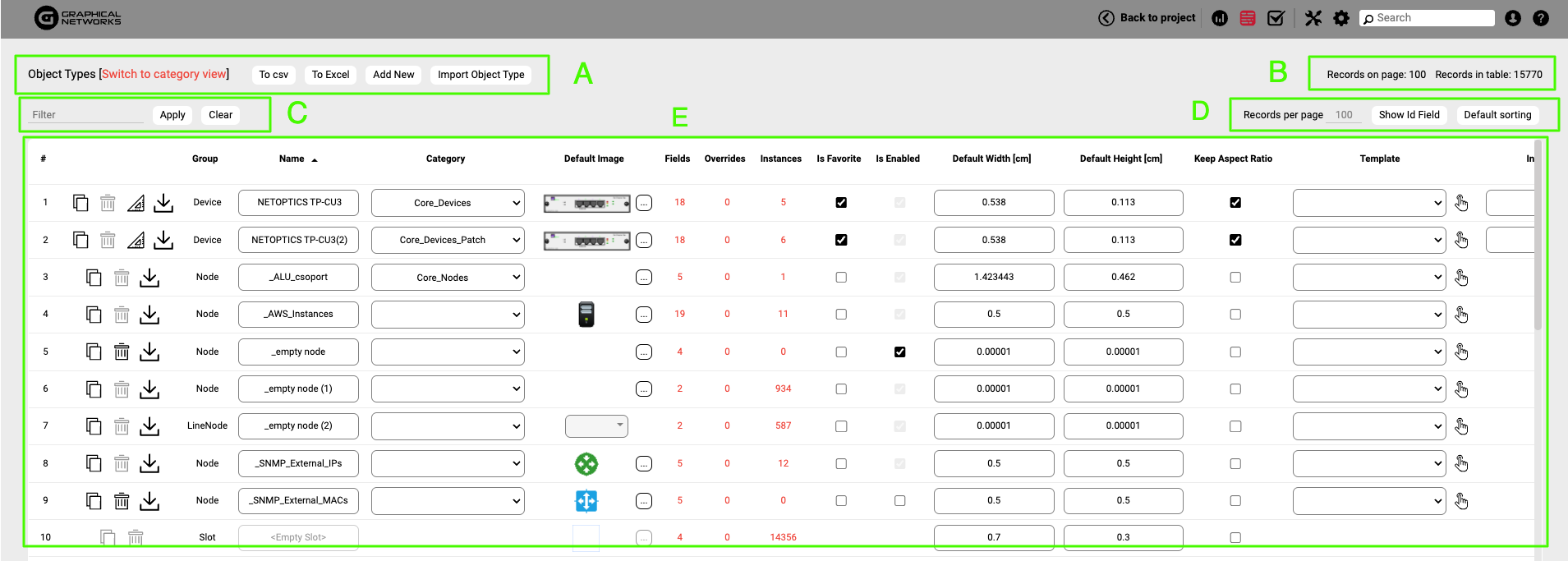This screenshot has width=1568, height=561.
Task: Click the hand pointer icon in row 4
Action: tap(1461, 315)
